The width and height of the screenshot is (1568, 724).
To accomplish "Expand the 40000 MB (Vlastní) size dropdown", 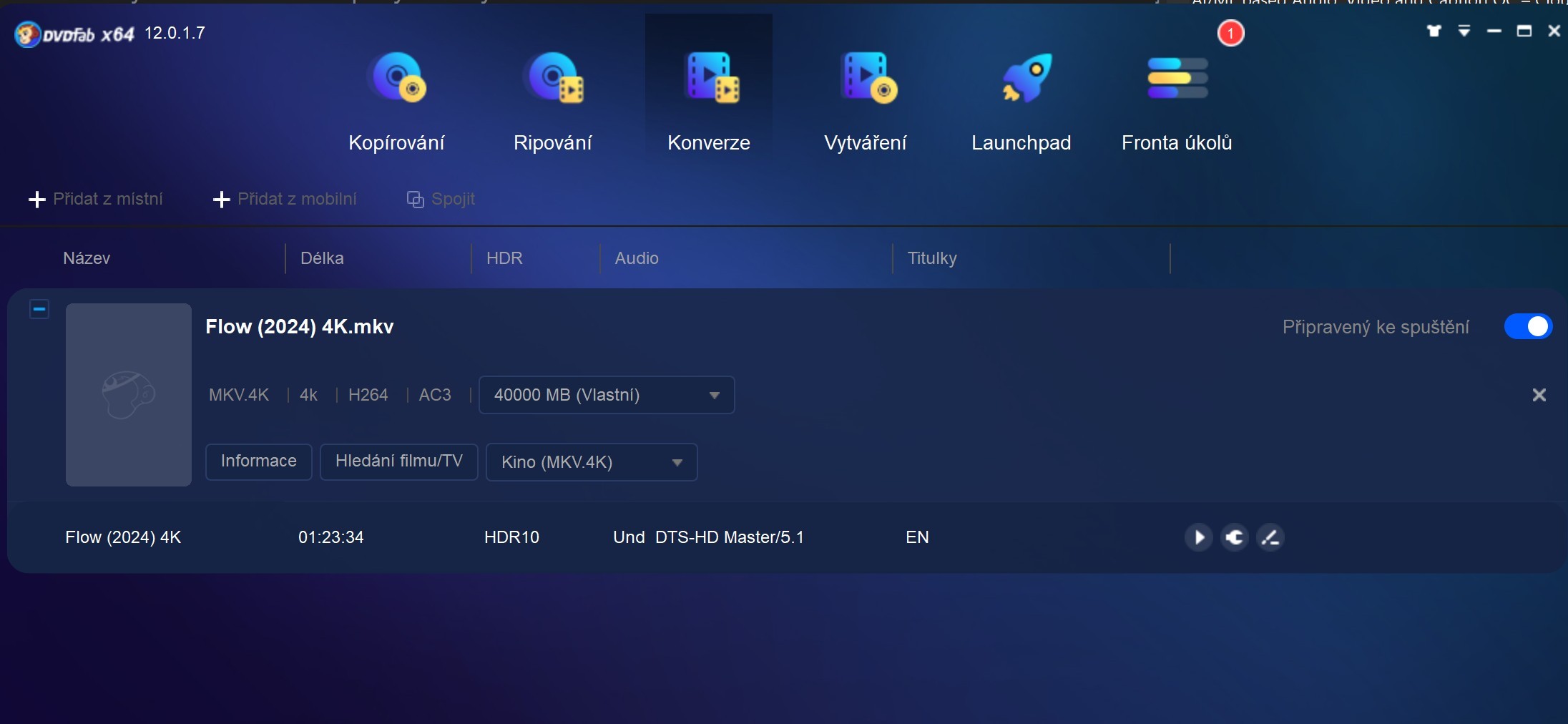I will click(606, 395).
